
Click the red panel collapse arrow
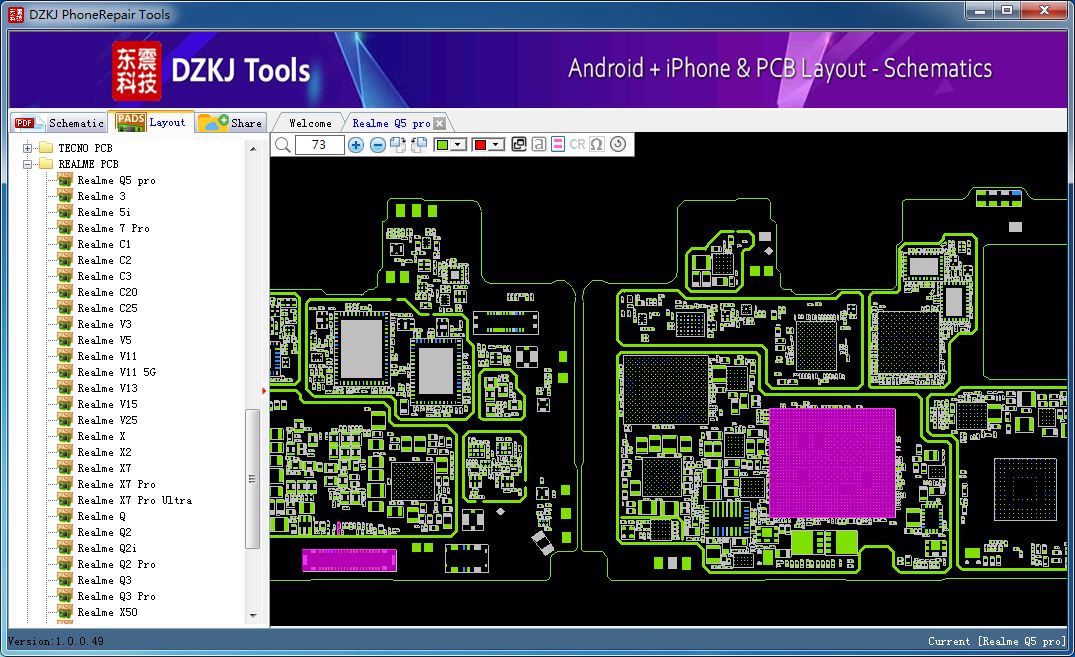tap(264, 391)
